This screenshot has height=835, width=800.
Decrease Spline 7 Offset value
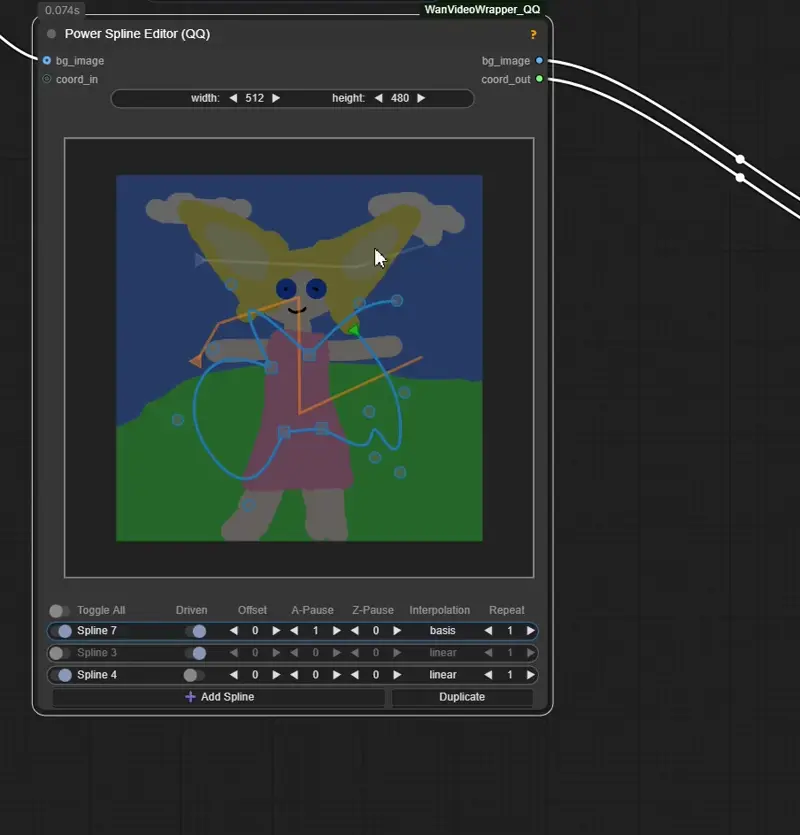coord(234,631)
